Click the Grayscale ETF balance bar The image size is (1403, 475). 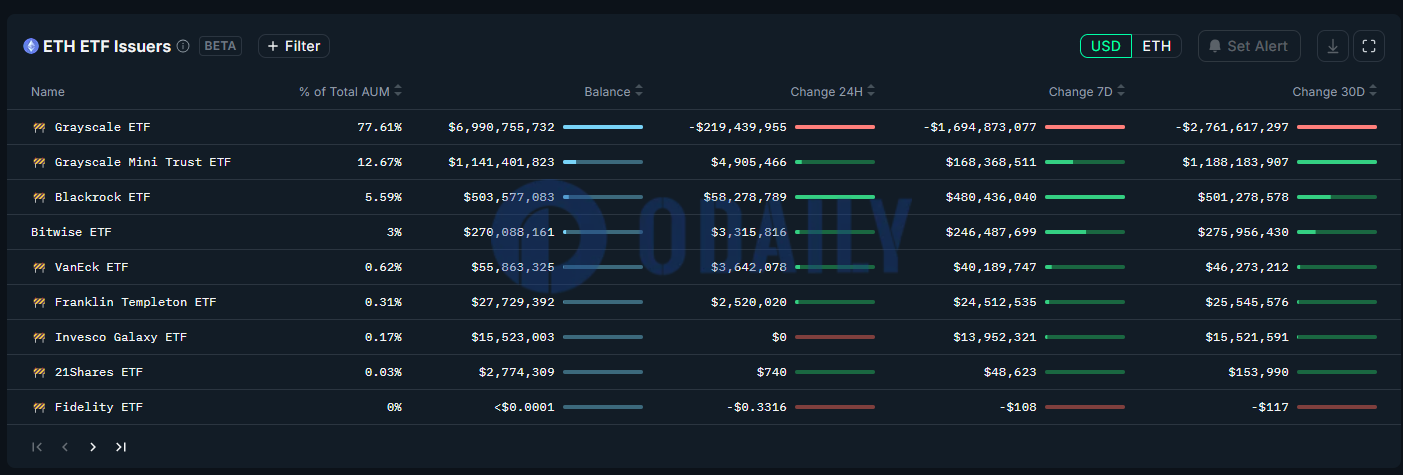click(603, 127)
